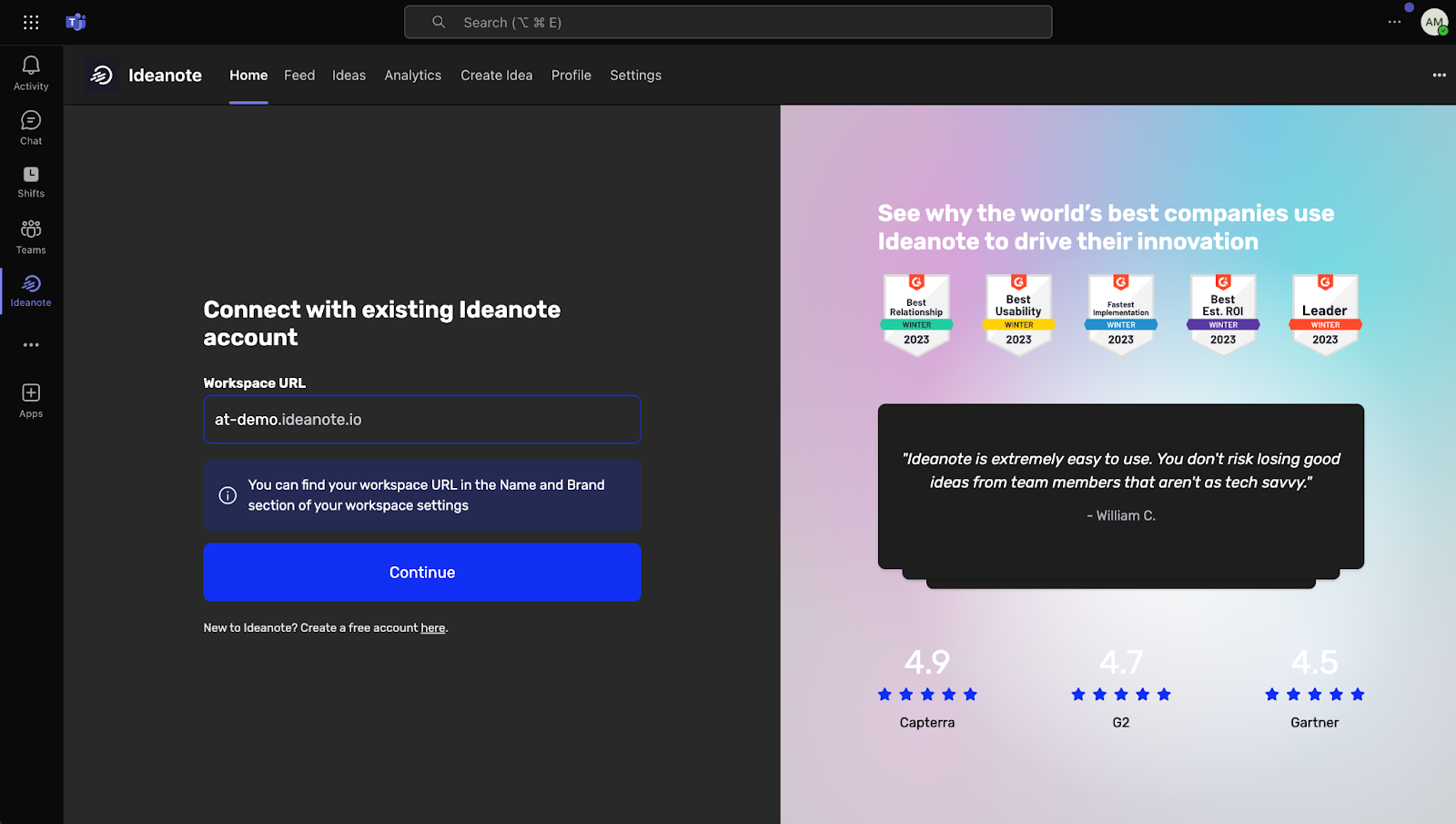Switch to the Ideas tab
Image resolution: width=1456 pixels, height=824 pixels.
click(349, 76)
